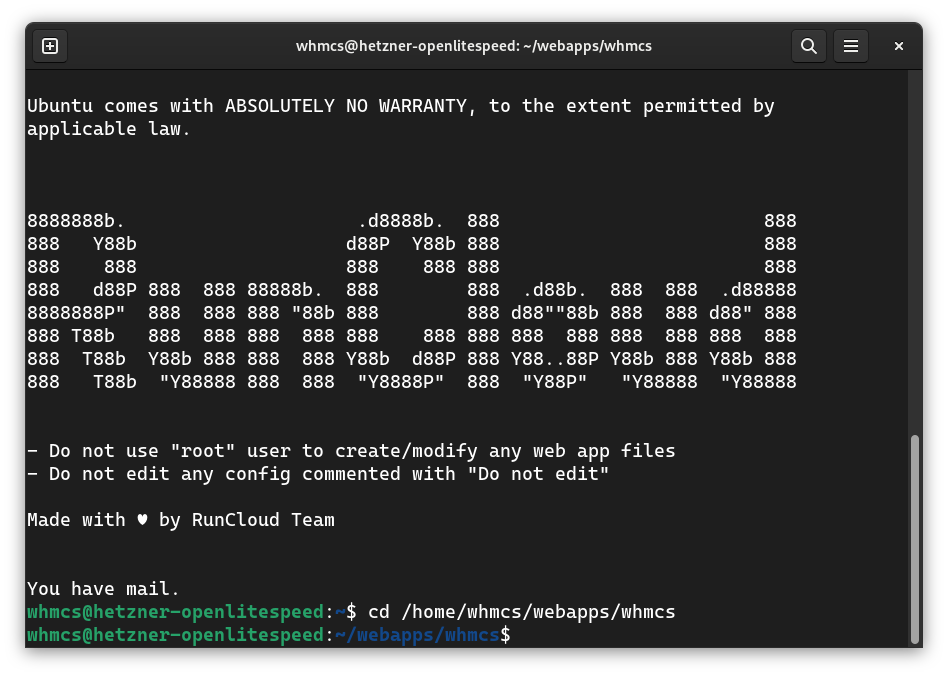Open the hamburger main menu

pos(851,46)
